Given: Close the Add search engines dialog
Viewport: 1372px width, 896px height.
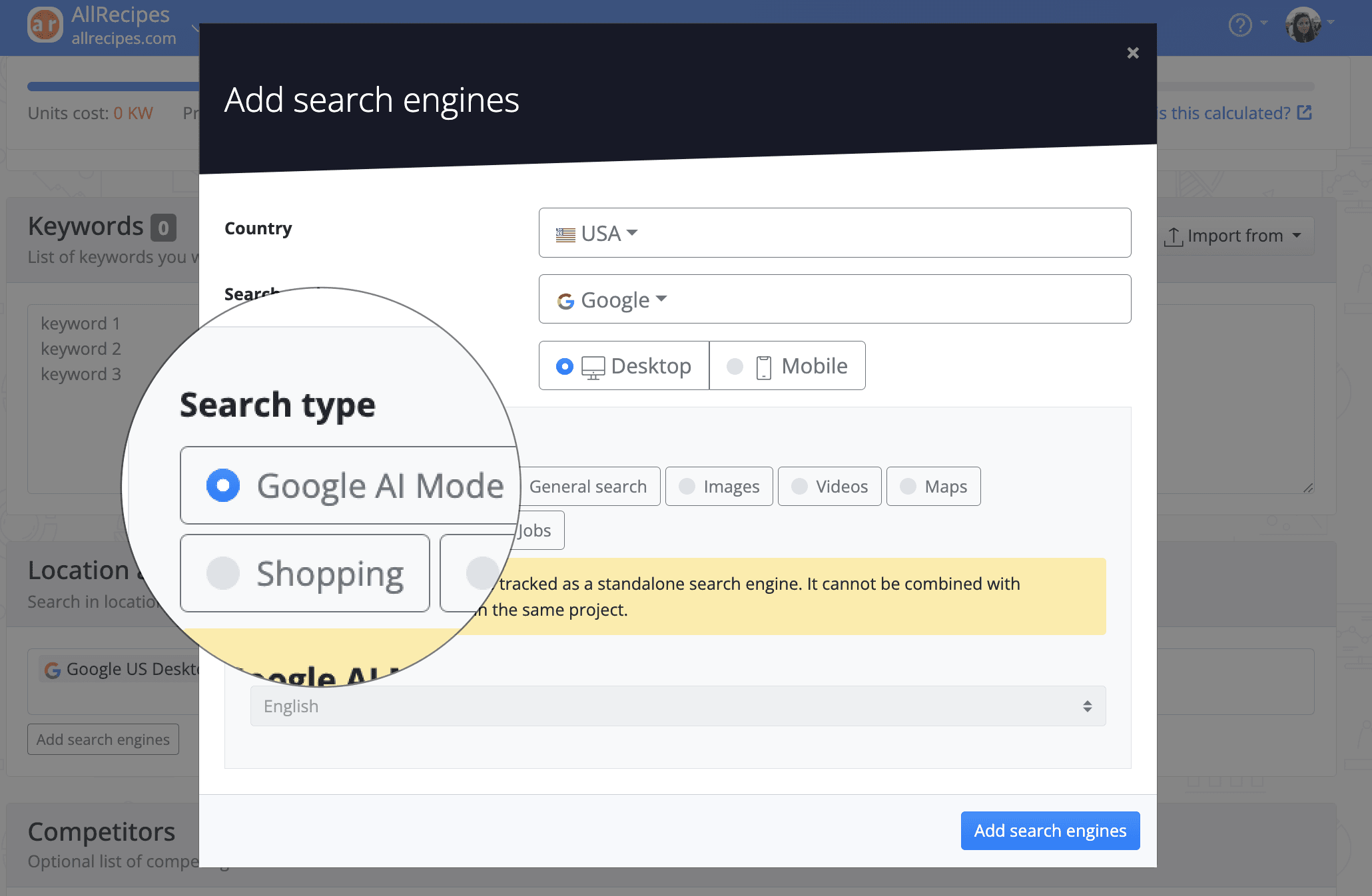Looking at the screenshot, I should pos(1132,53).
